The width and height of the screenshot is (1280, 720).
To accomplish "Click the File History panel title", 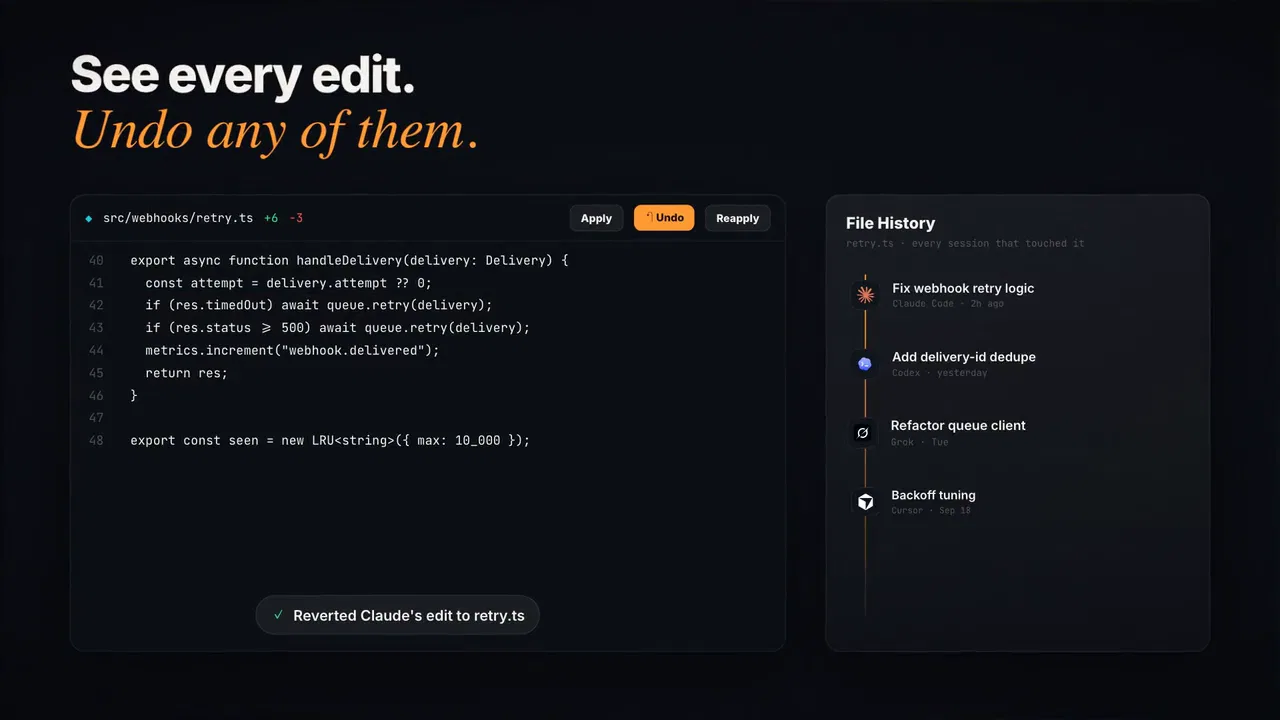I will pos(890,223).
